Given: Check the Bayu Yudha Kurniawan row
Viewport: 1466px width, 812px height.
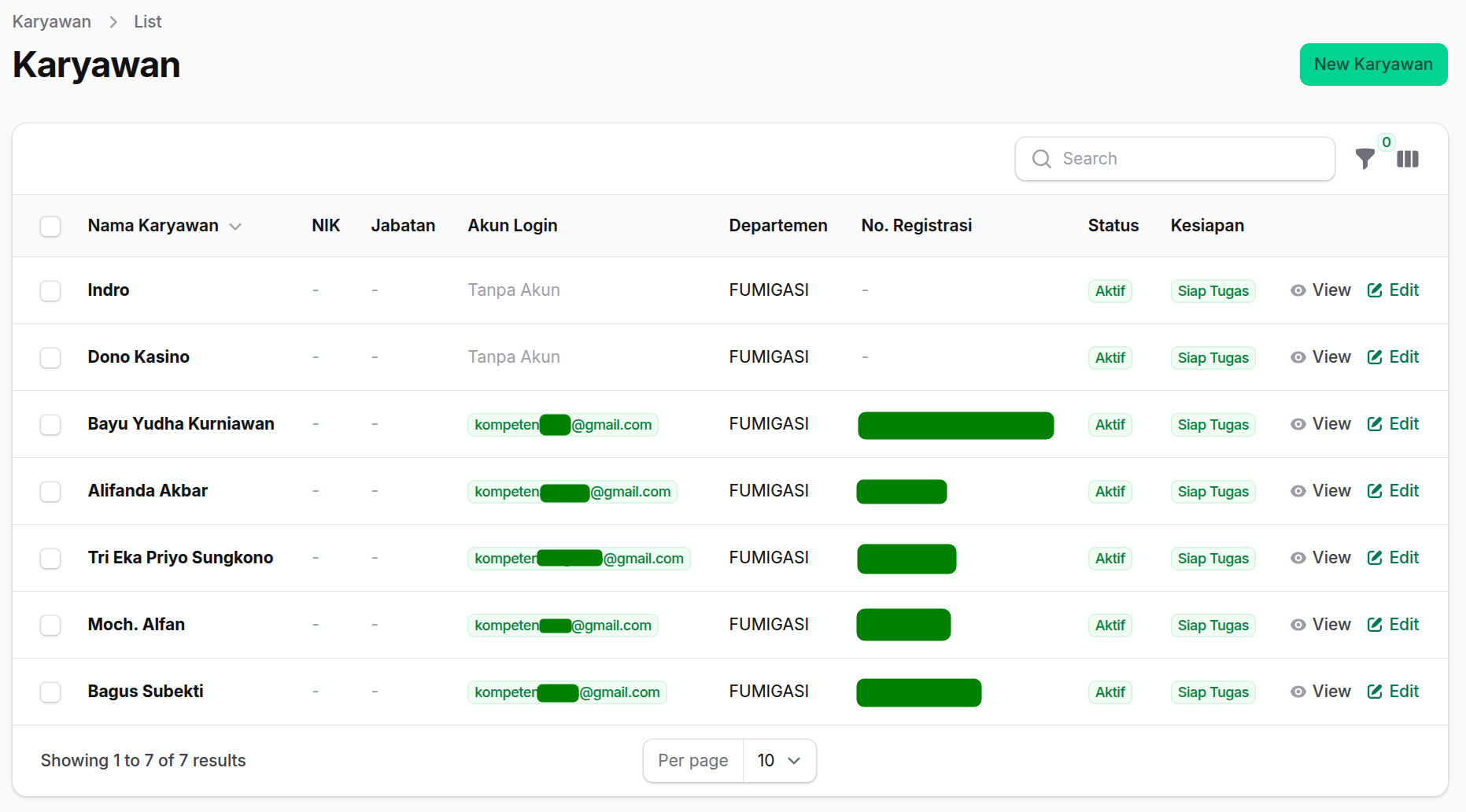Looking at the screenshot, I should point(50,425).
